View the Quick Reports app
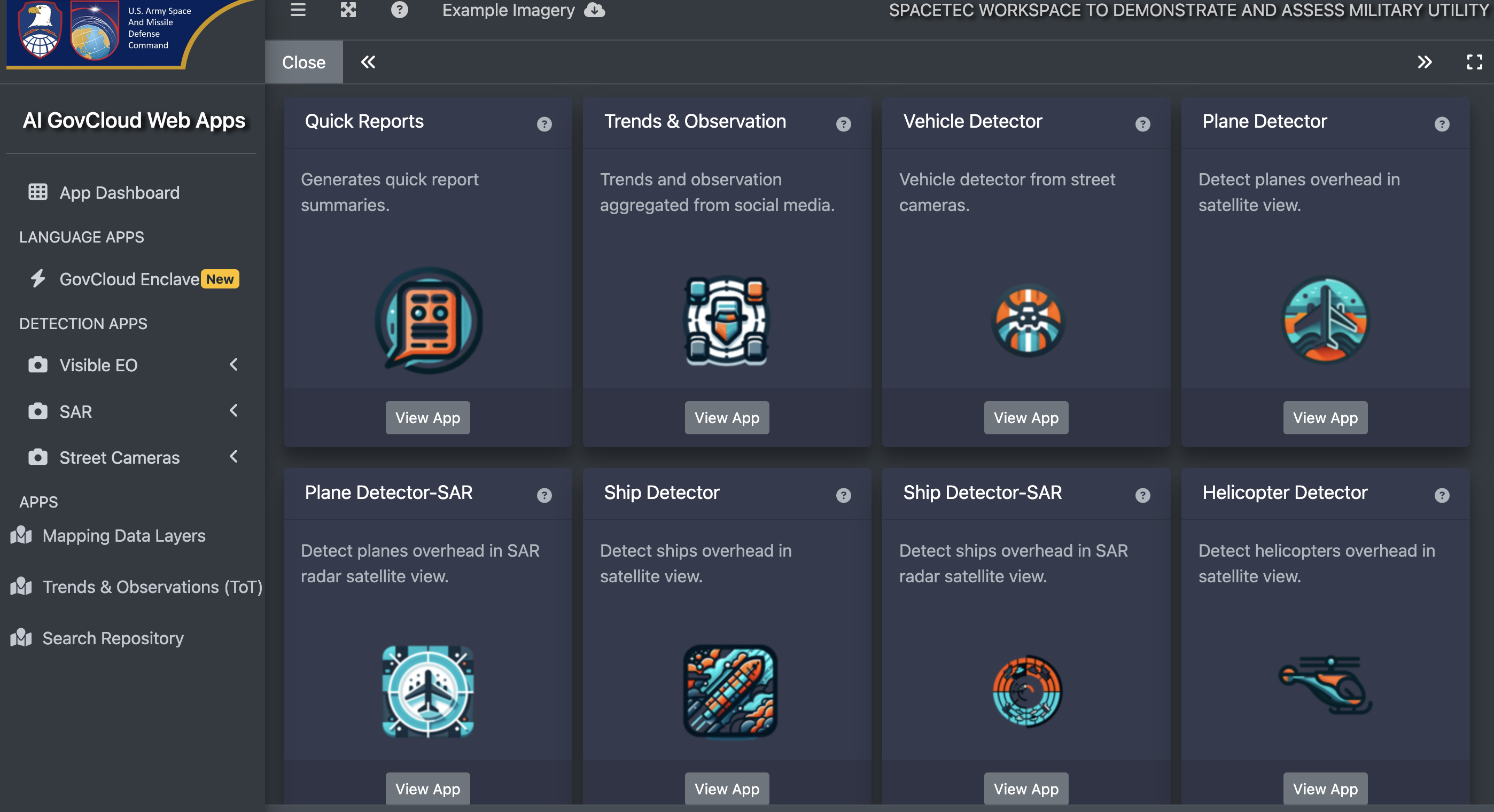The width and height of the screenshot is (1494, 812). 428,418
